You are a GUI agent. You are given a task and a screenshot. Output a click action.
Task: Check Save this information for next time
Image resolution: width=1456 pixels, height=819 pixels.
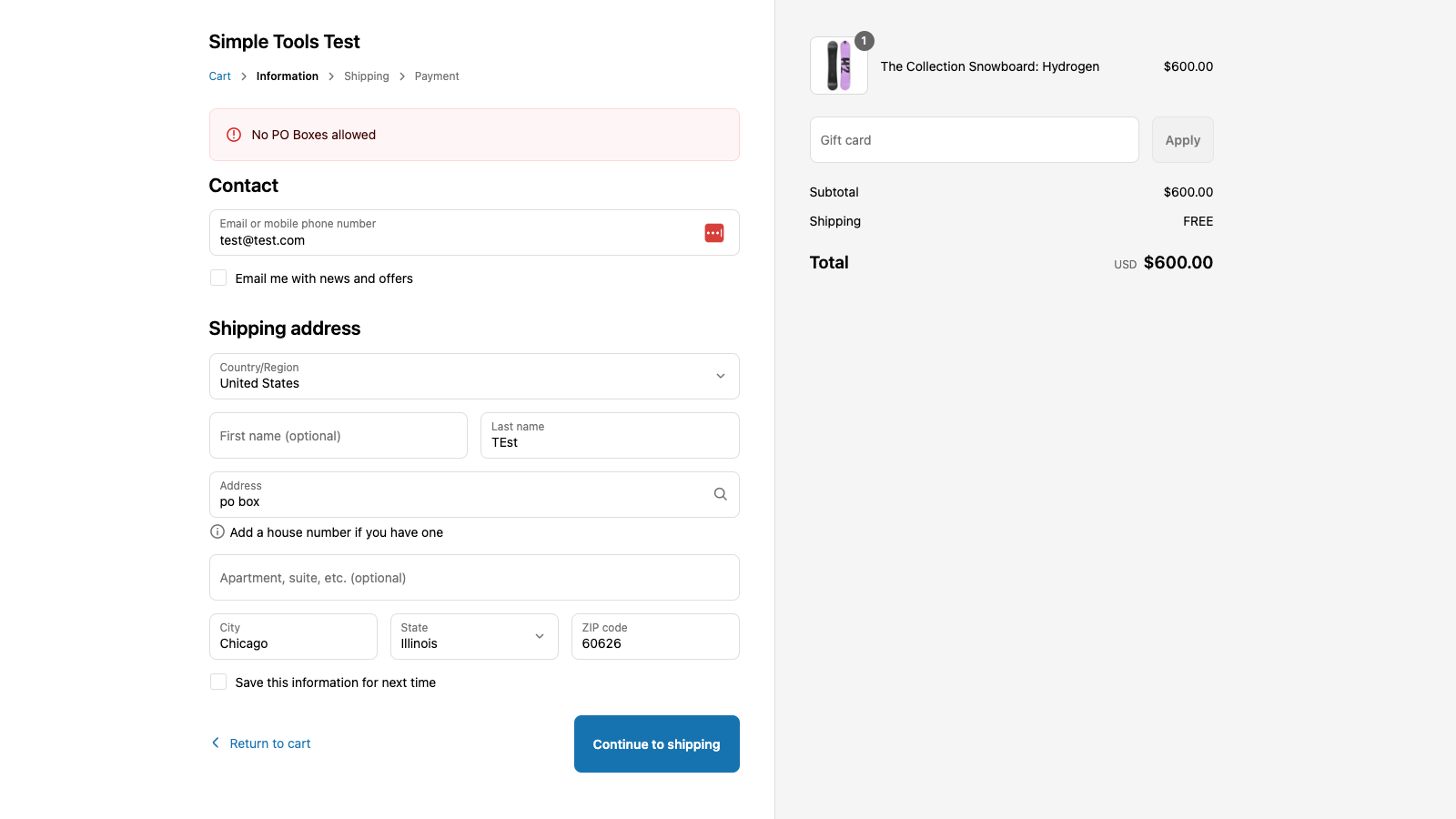[x=218, y=682]
